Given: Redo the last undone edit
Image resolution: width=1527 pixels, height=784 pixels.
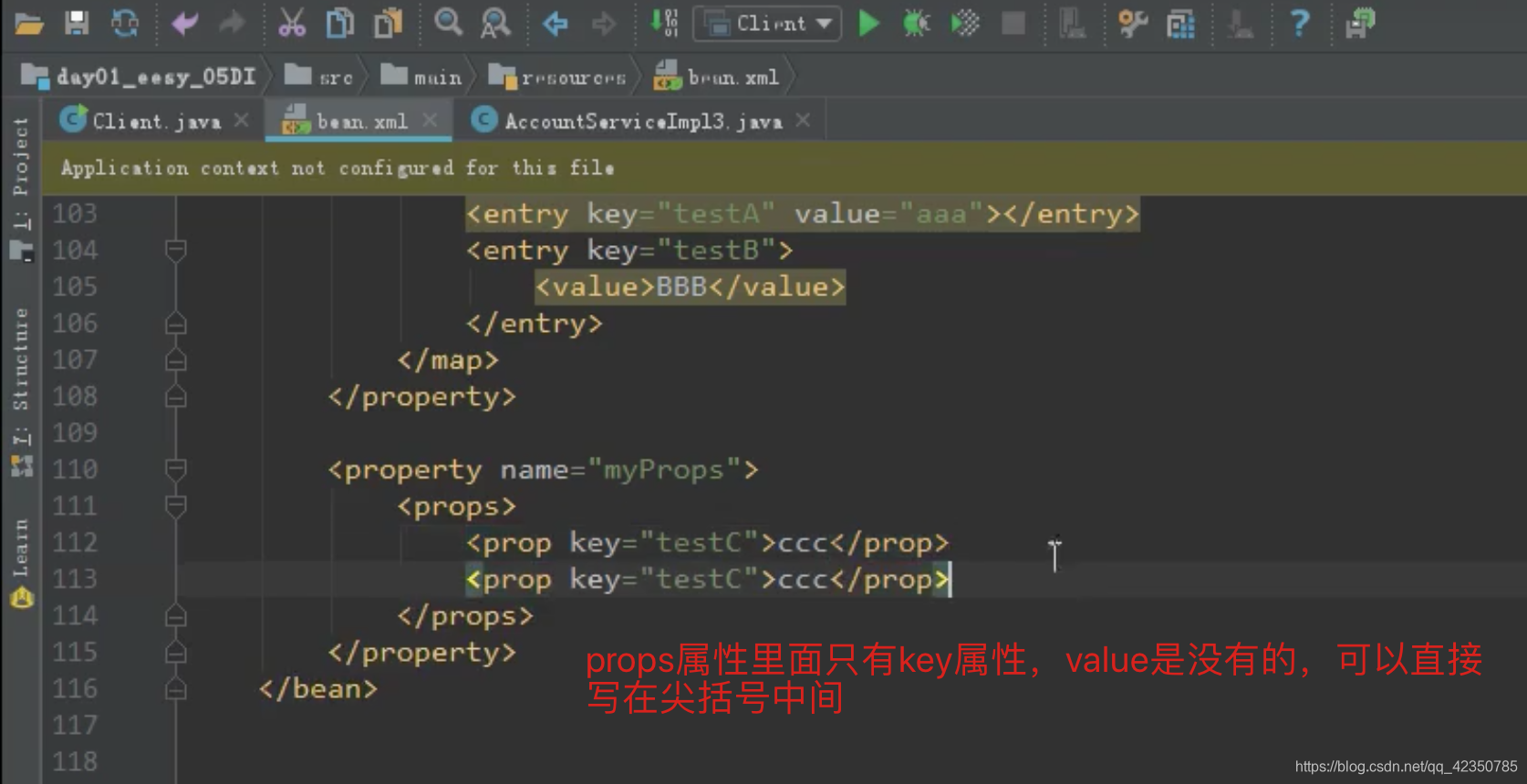Looking at the screenshot, I should coord(232,23).
